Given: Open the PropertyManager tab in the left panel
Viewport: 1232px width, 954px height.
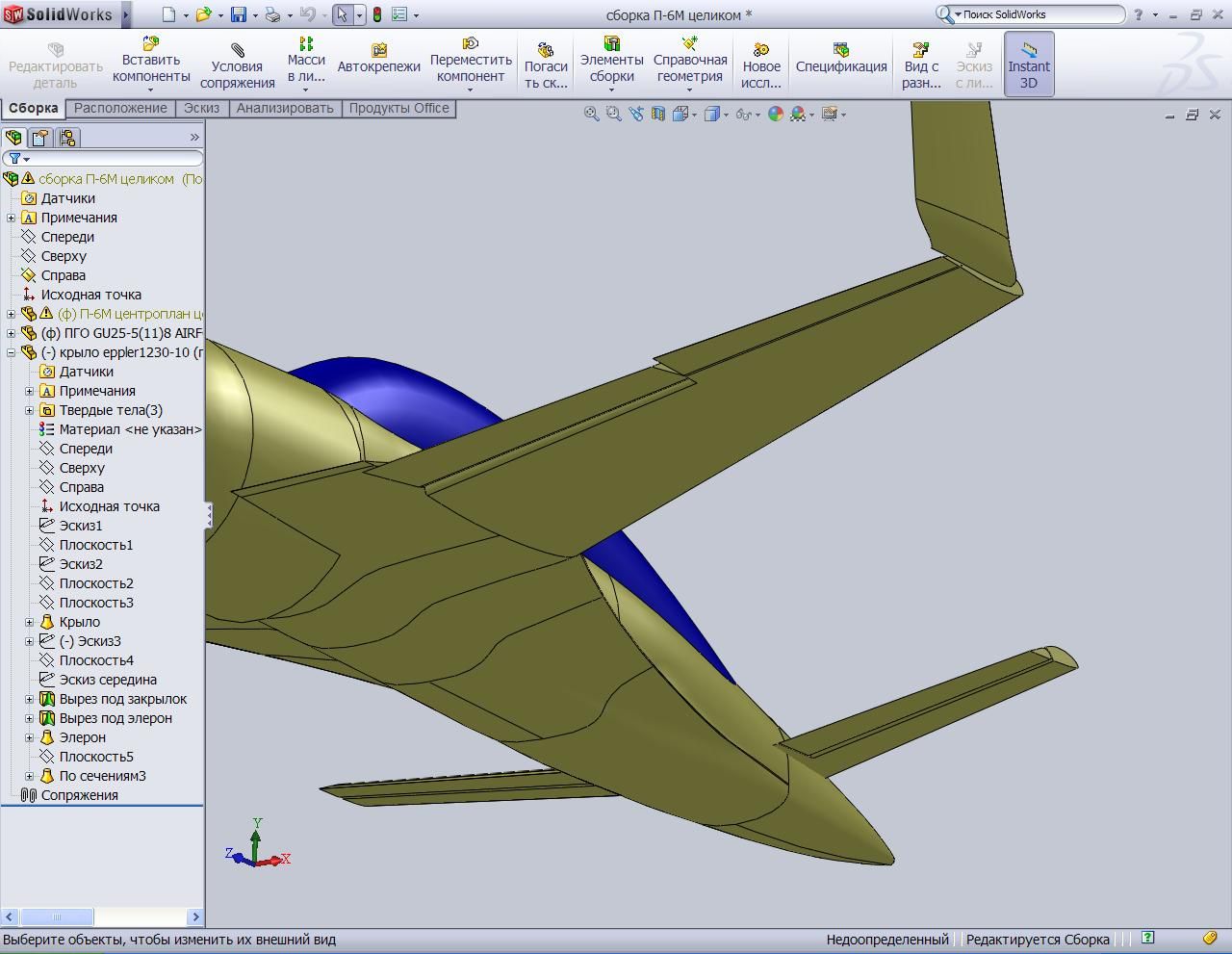Looking at the screenshot, I should (x=40, y=138).
